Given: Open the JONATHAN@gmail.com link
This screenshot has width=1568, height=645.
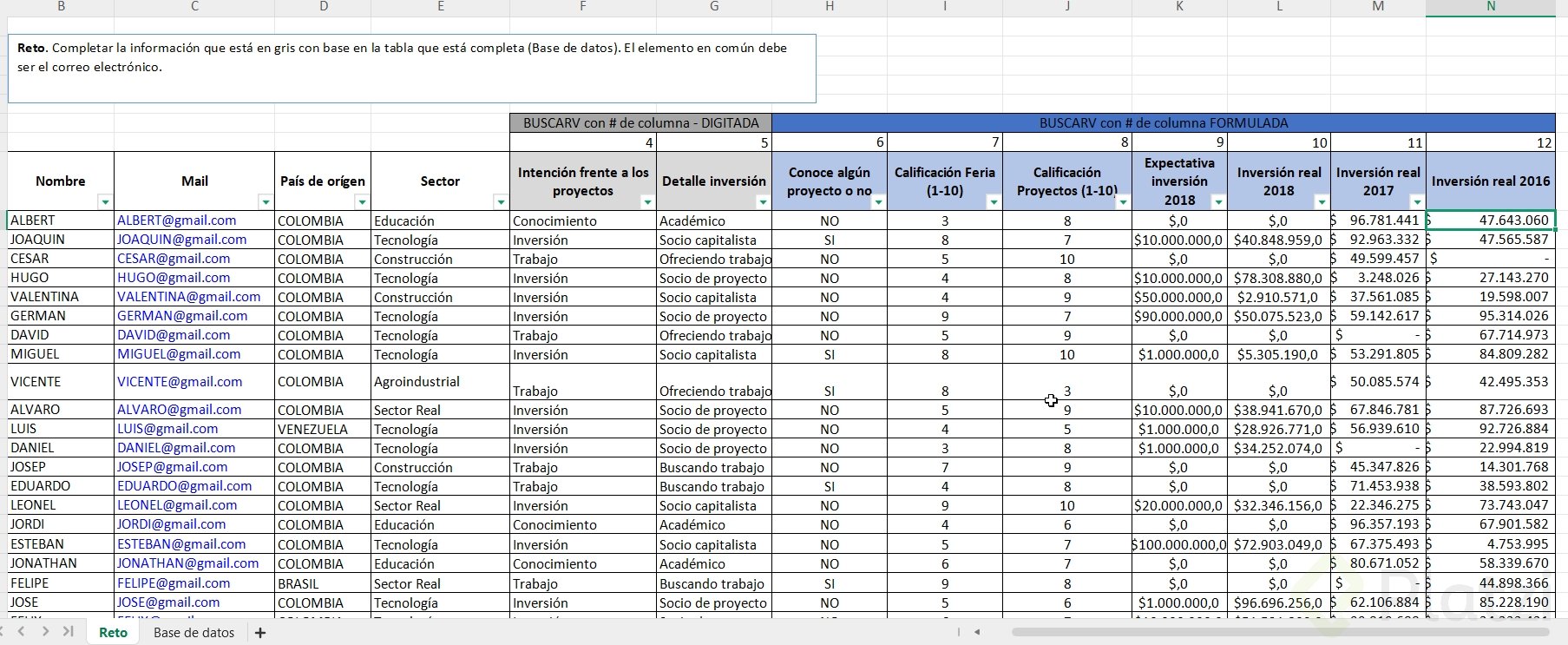Looking at the screenshot, I should 187,563.
